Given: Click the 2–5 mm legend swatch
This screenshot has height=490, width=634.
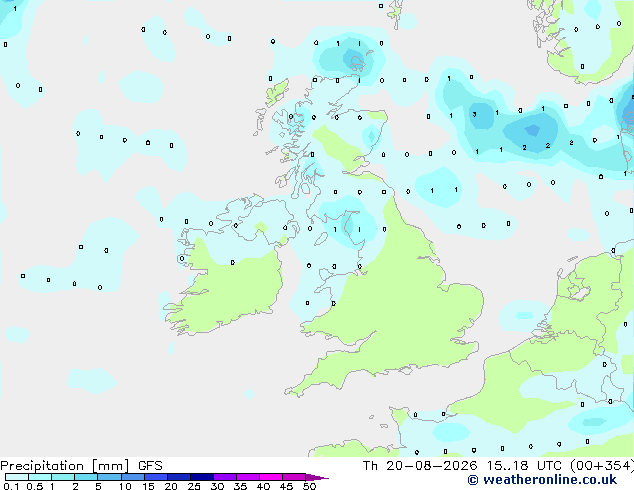Looking at the screenshot, I should tap(86, 477).
